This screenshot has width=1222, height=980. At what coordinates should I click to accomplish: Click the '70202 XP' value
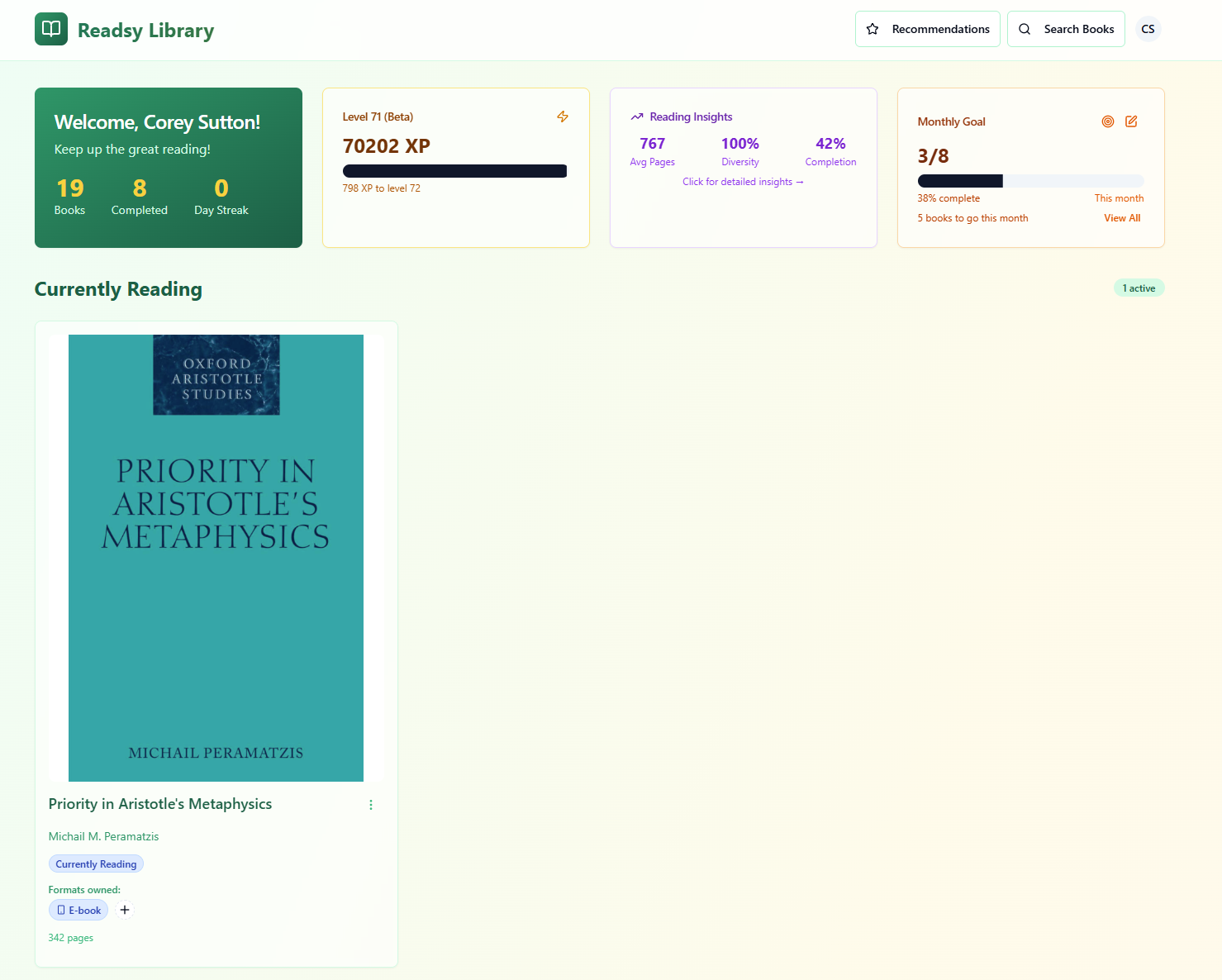click(x=387, y=146)
